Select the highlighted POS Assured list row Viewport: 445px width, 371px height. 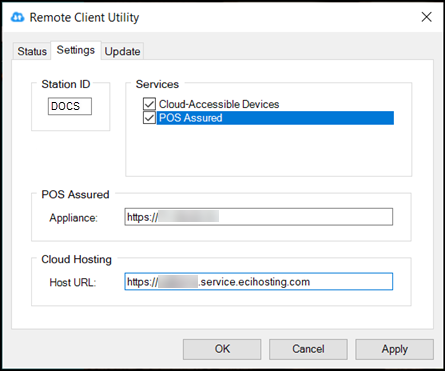(275, 118)
